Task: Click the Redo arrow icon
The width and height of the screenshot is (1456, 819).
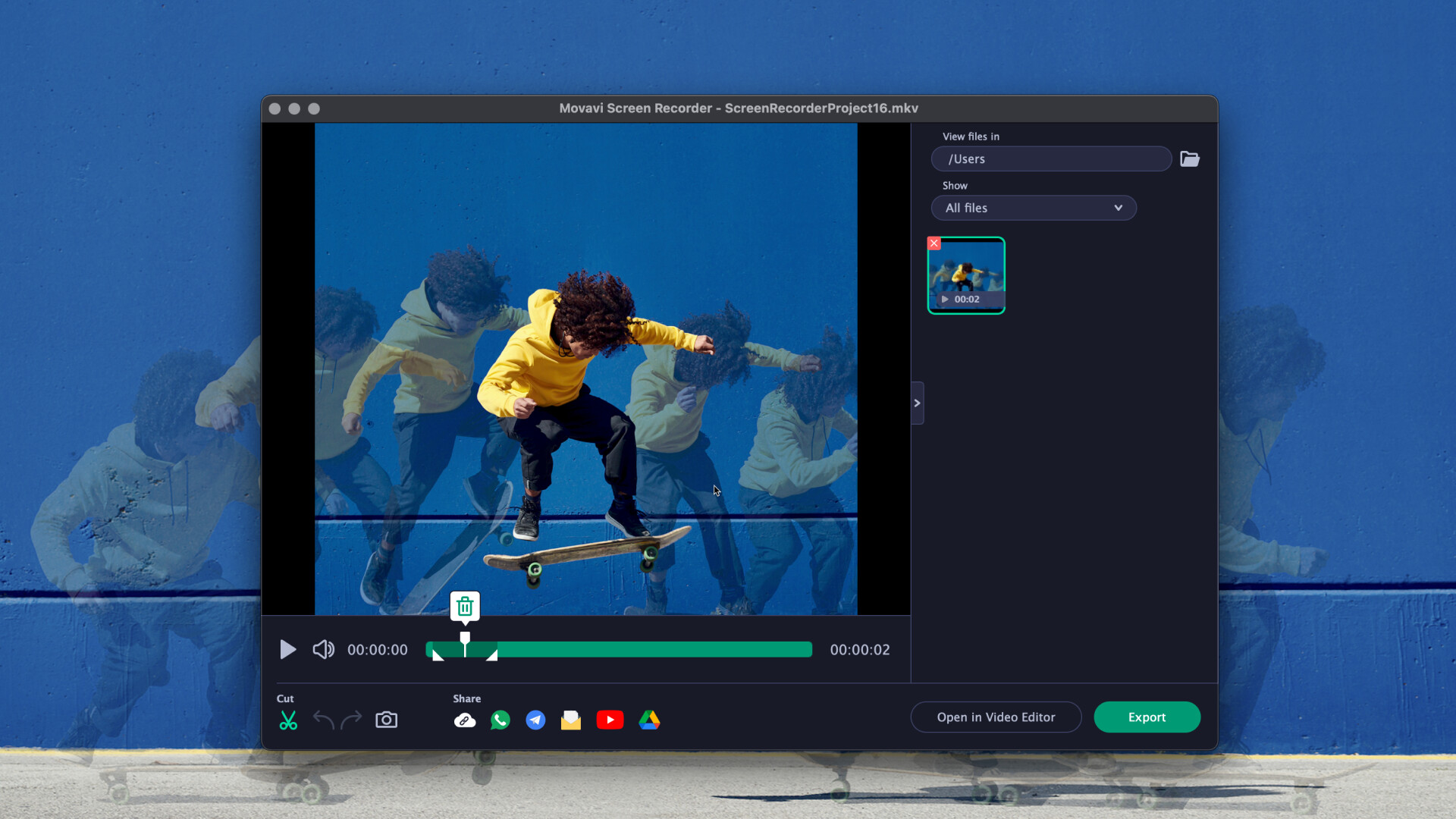Action: (x=351, y=720)
